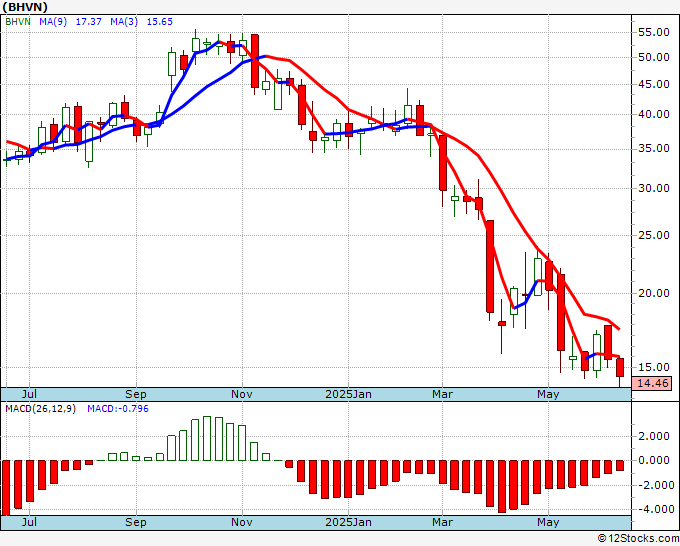Click the 17.37 moving average value
The height and width of the screenshot is (546, 680).
(x=88, y=22)
